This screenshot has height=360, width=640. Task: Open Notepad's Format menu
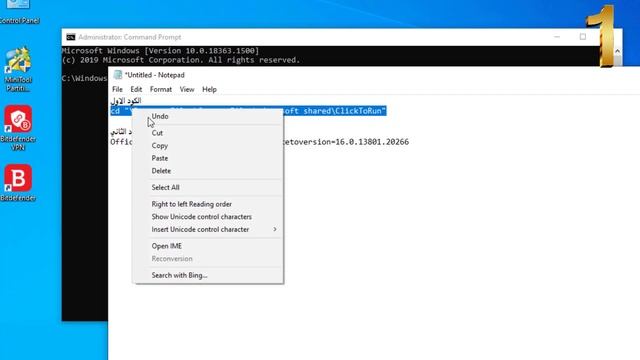161,89
